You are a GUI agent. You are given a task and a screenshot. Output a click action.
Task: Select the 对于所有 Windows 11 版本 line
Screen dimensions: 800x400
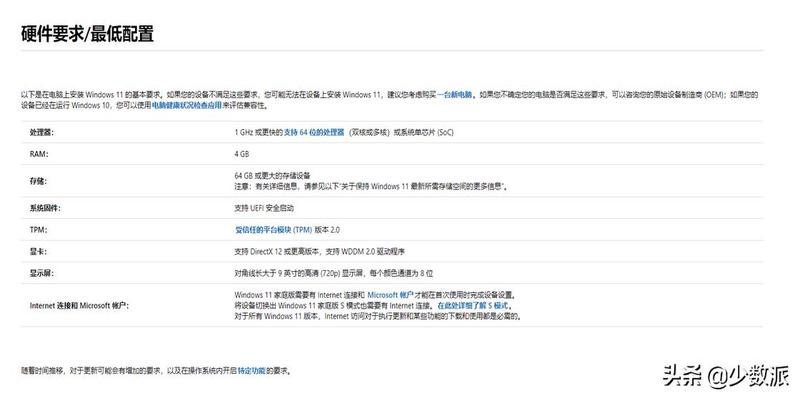[x=379, y=317]
